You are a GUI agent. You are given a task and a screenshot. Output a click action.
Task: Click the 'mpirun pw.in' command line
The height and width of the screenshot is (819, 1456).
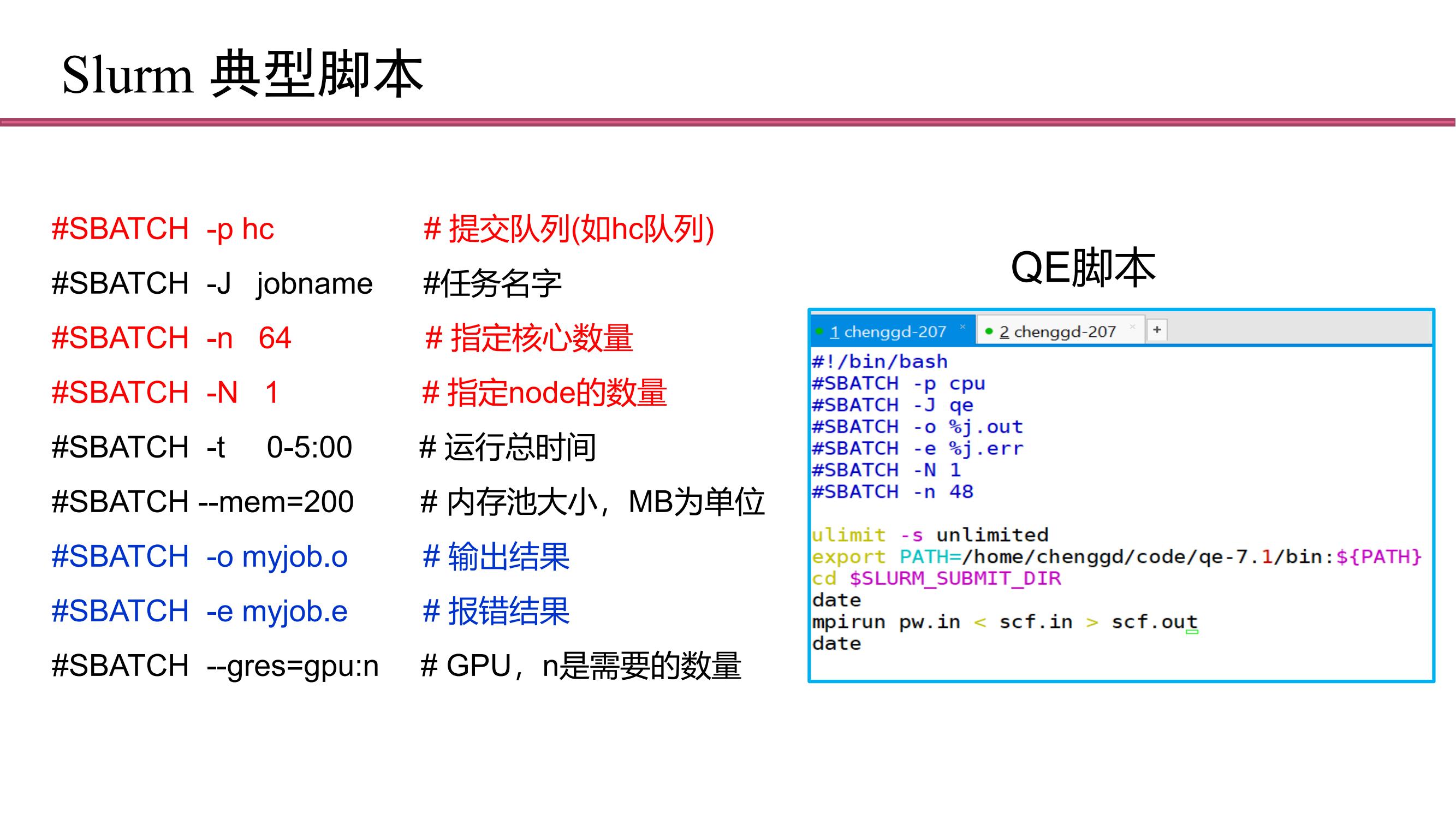pos(1005,622)
